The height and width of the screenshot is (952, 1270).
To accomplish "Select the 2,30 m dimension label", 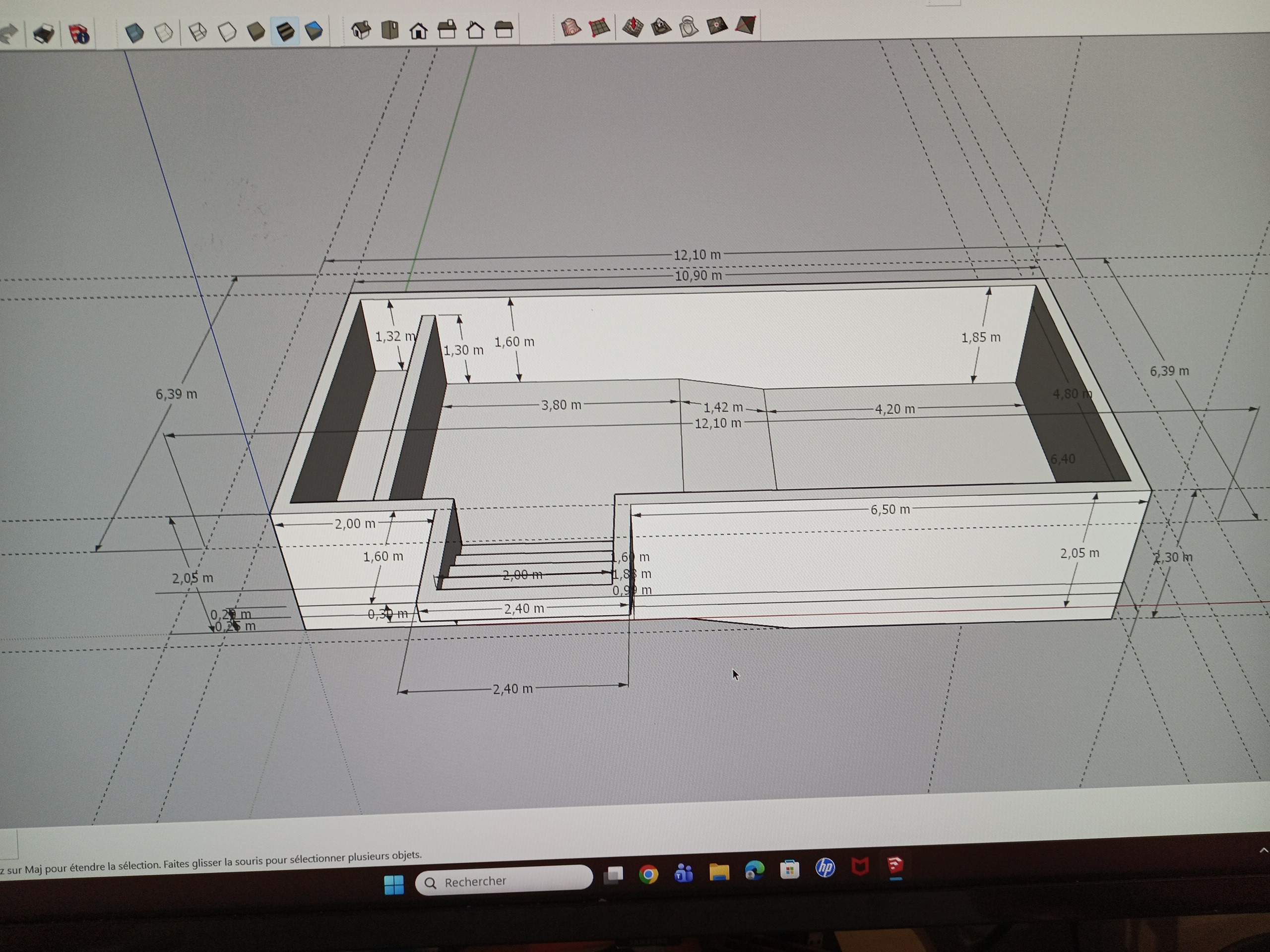I will point(1173,557).
